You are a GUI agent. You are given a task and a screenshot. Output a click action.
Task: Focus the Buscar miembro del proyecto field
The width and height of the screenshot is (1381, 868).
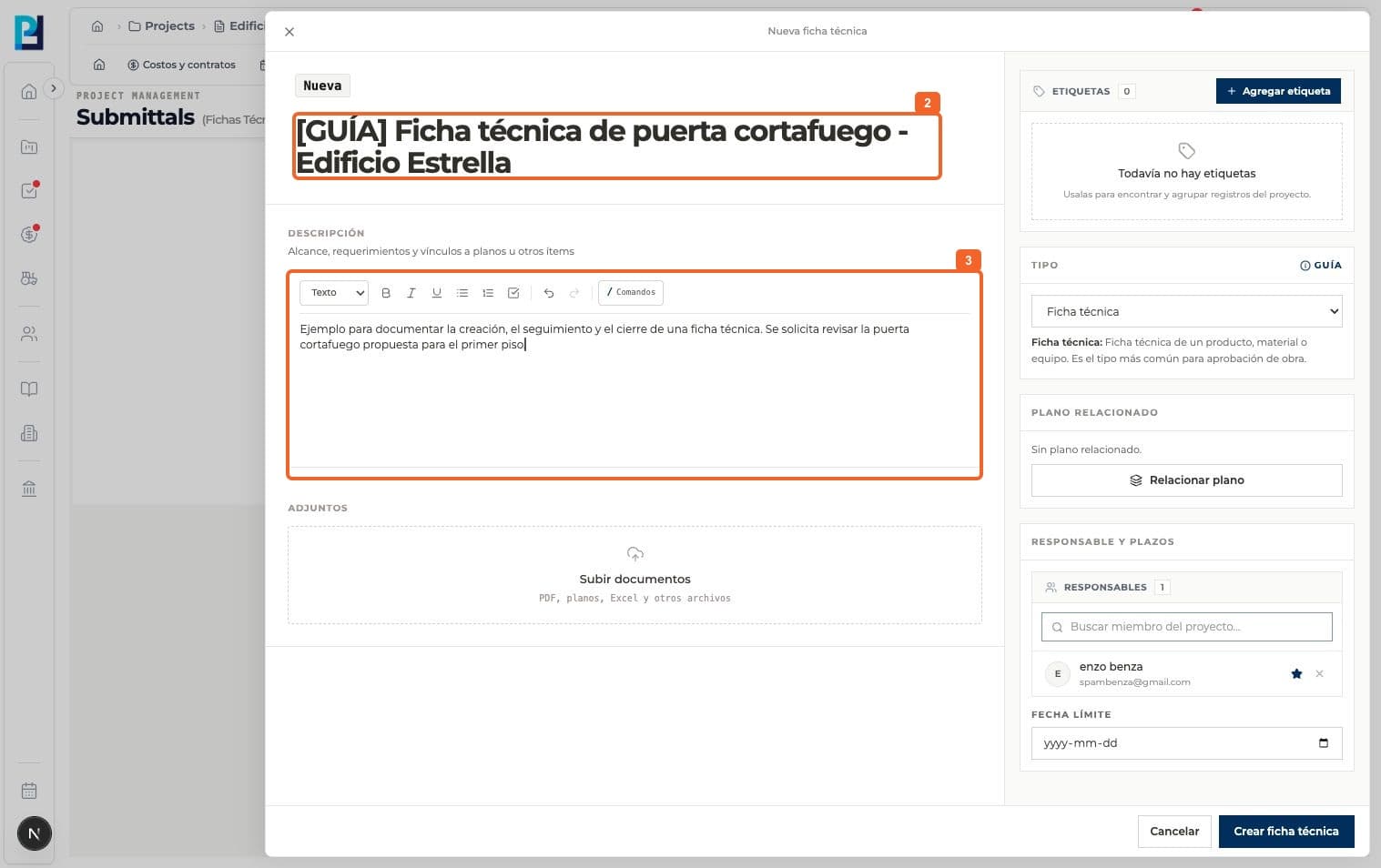pyautogui.click(x=1186, y=627)
